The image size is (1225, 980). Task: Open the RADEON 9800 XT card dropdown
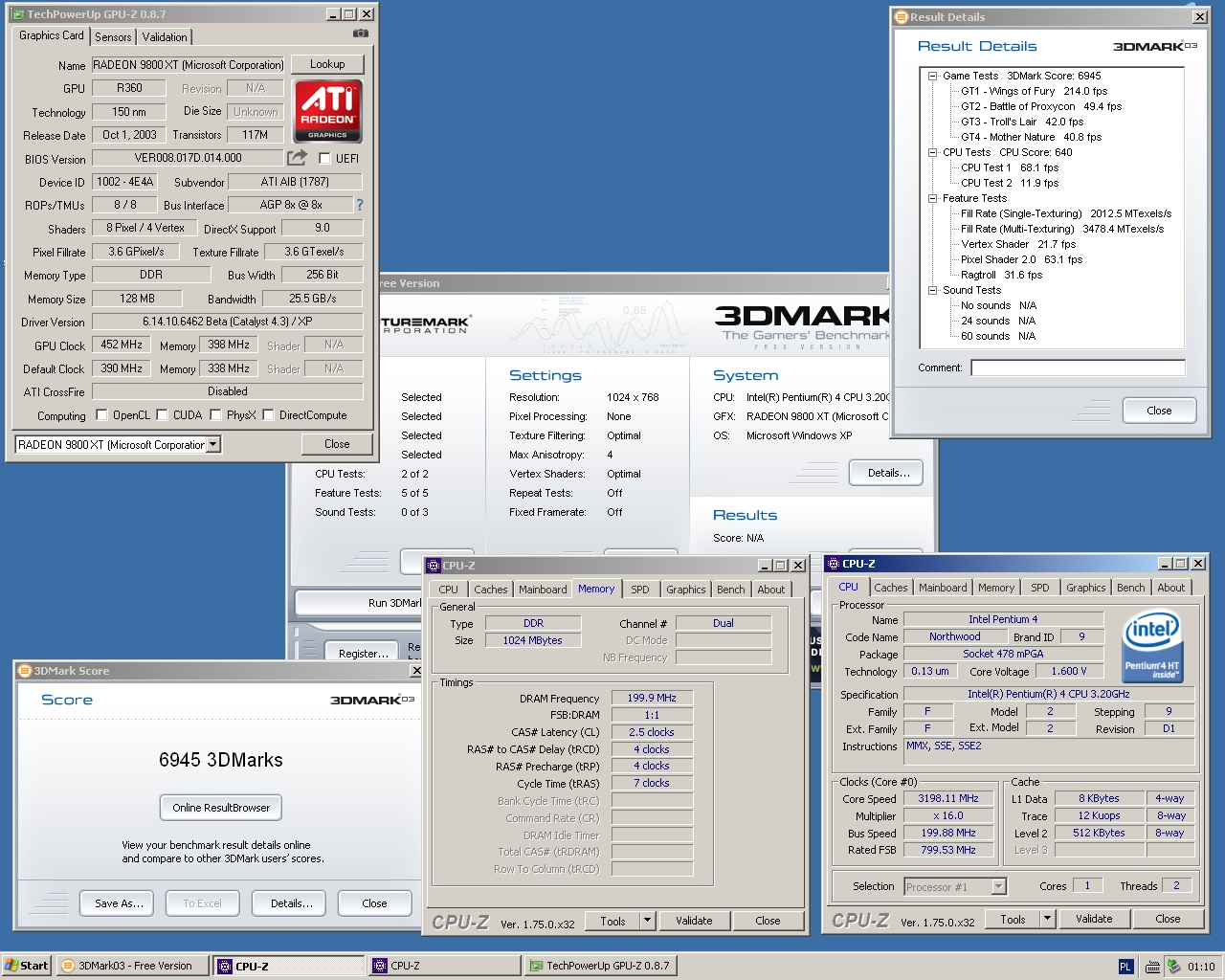[213, 444]
